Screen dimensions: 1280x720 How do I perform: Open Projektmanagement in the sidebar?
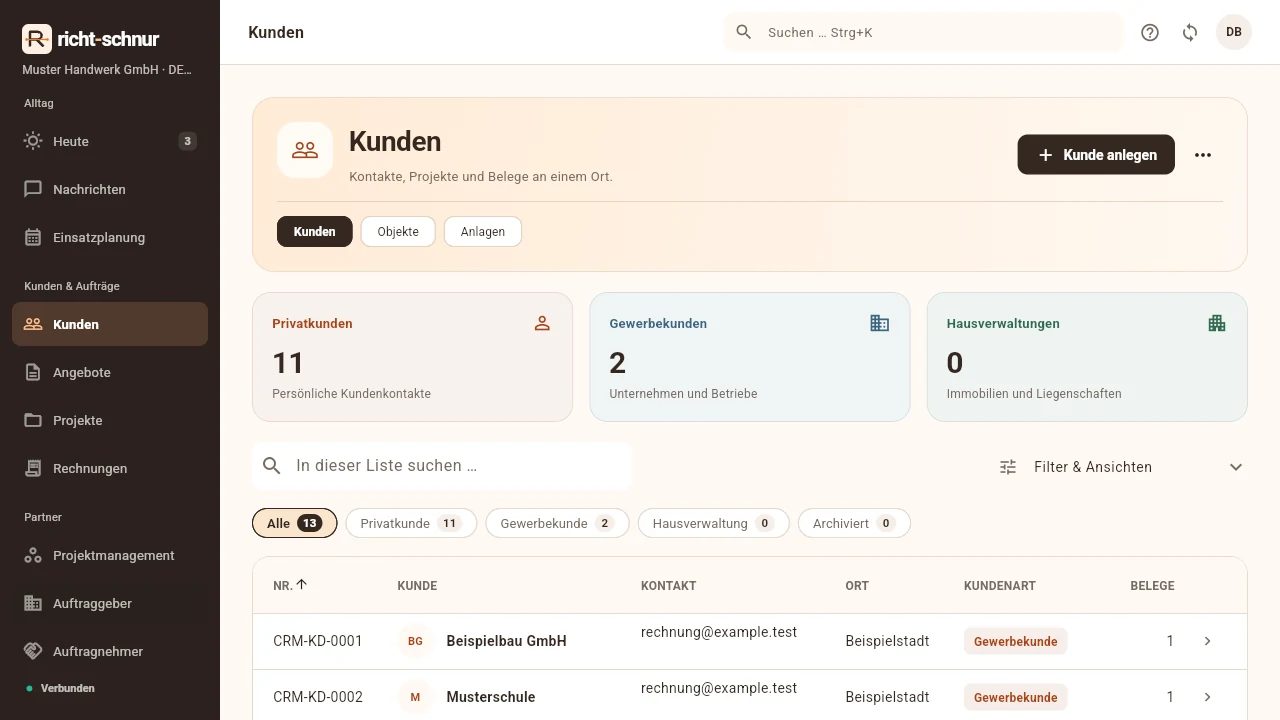coord(110,555)
